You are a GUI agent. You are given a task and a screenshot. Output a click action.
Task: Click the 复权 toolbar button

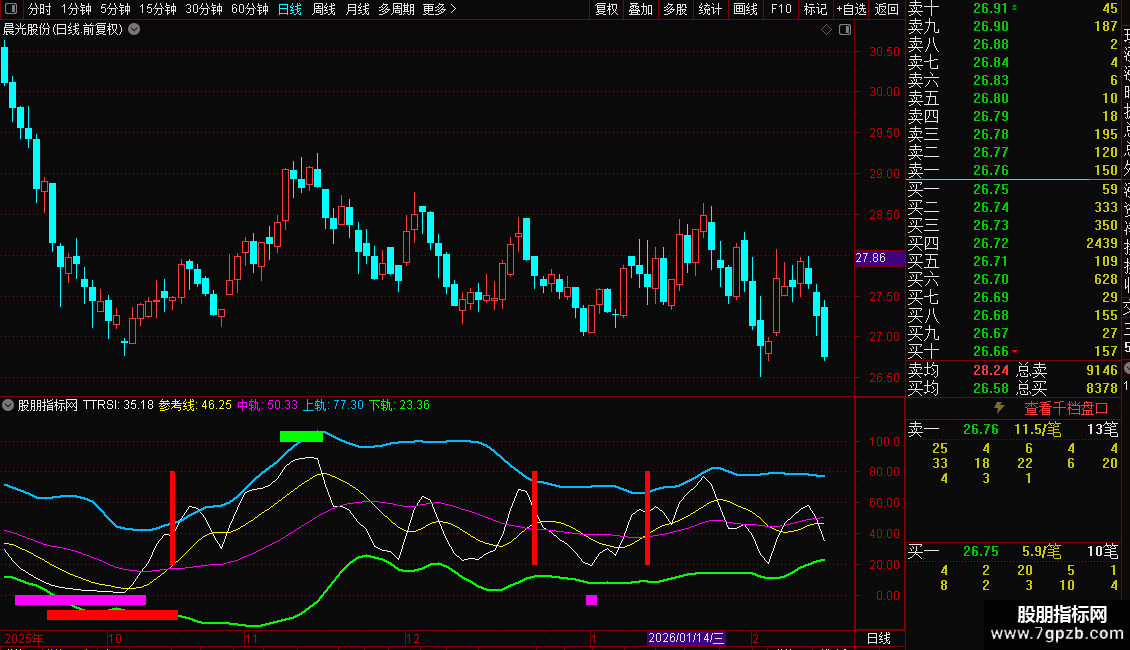point(606,9)
